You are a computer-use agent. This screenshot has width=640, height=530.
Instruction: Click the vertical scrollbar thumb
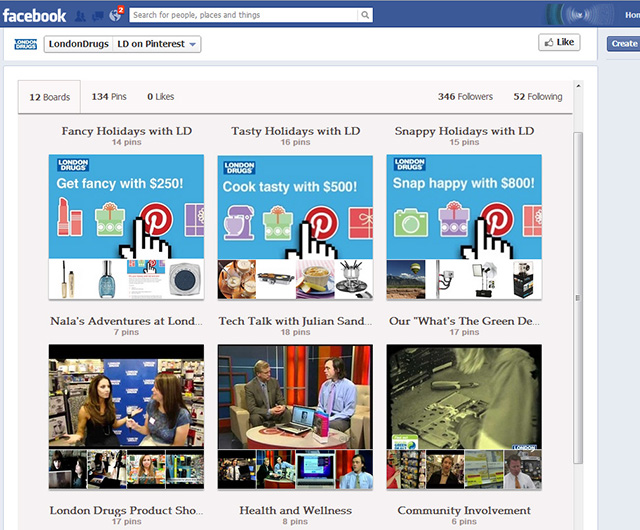click(x=578, y=297)
